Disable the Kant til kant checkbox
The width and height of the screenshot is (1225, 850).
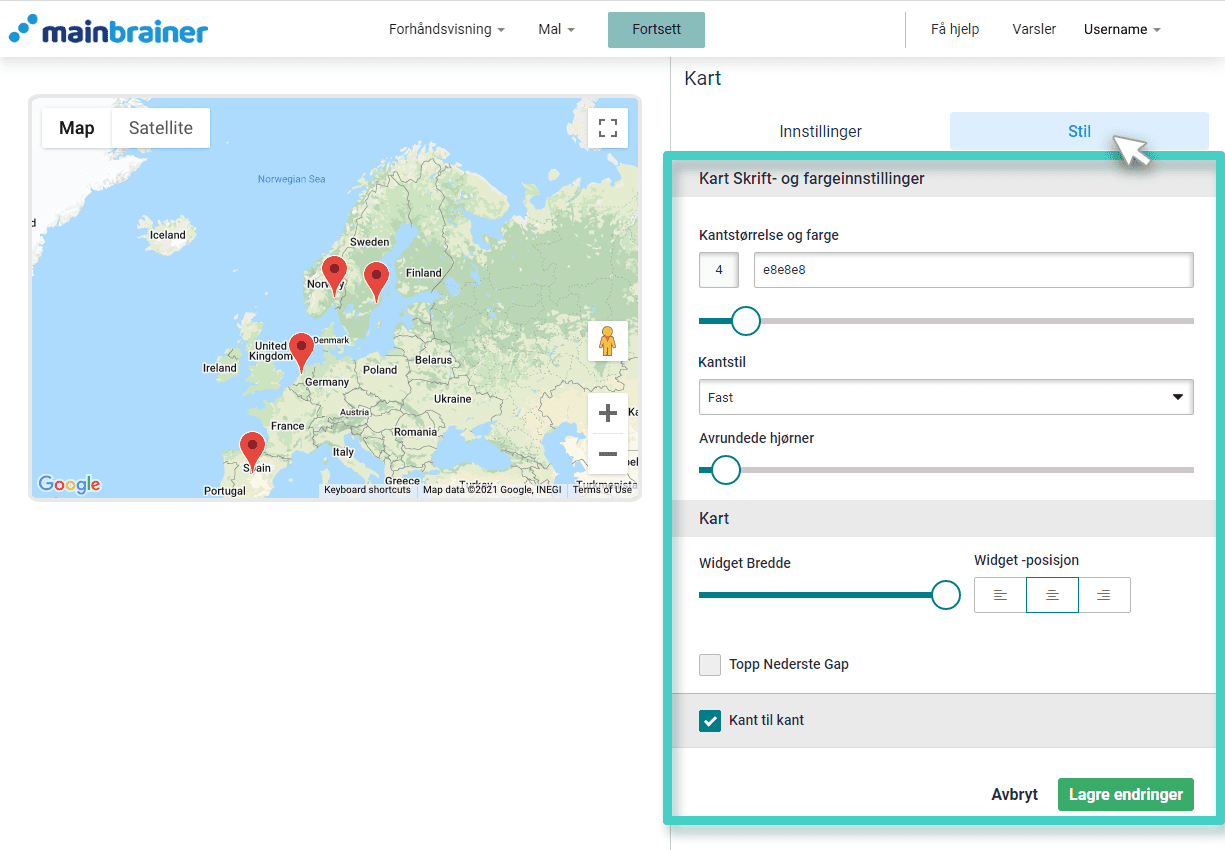(710, 720)
